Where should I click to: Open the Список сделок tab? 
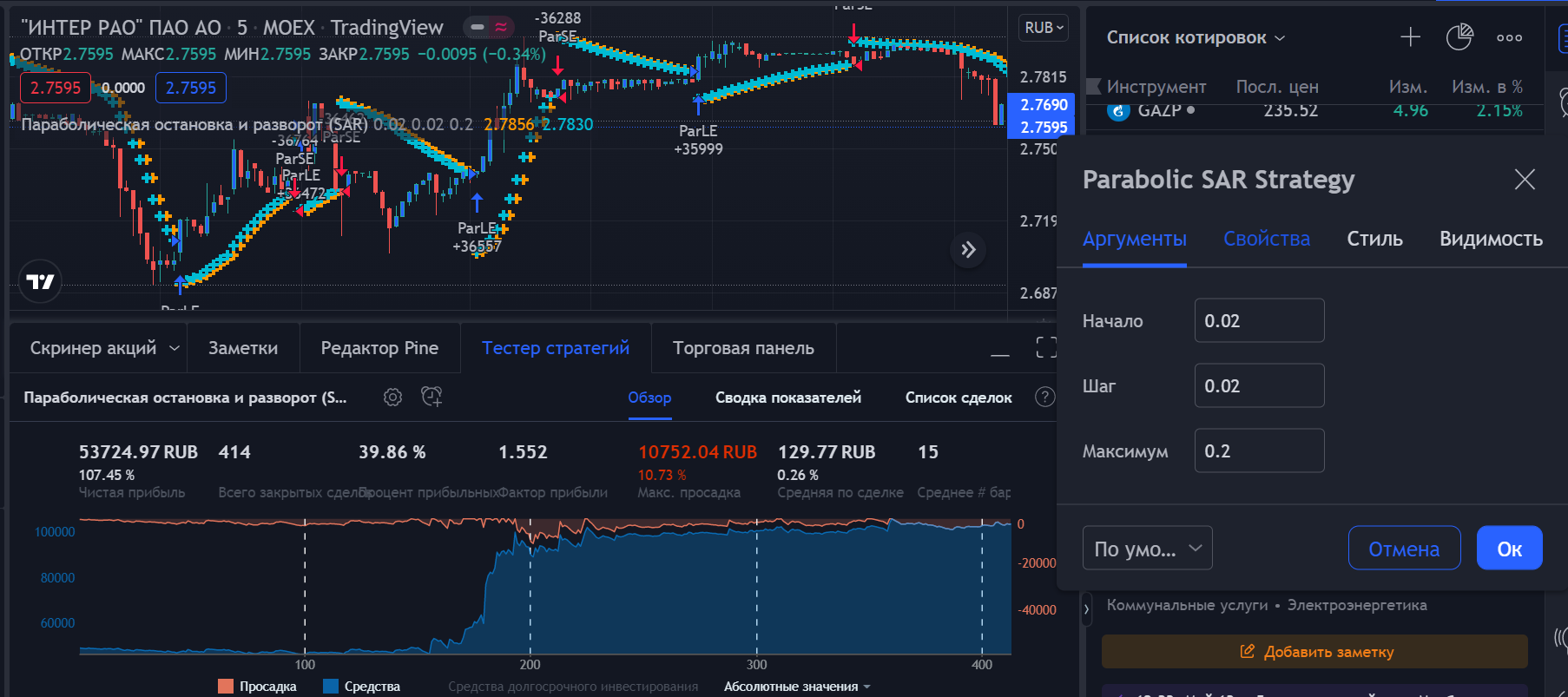tap(959, 398)
